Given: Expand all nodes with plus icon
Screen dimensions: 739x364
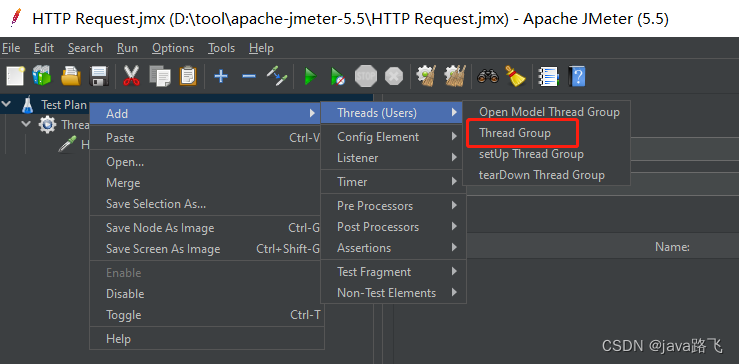Looking at the screenshot, I should point(221,75).
